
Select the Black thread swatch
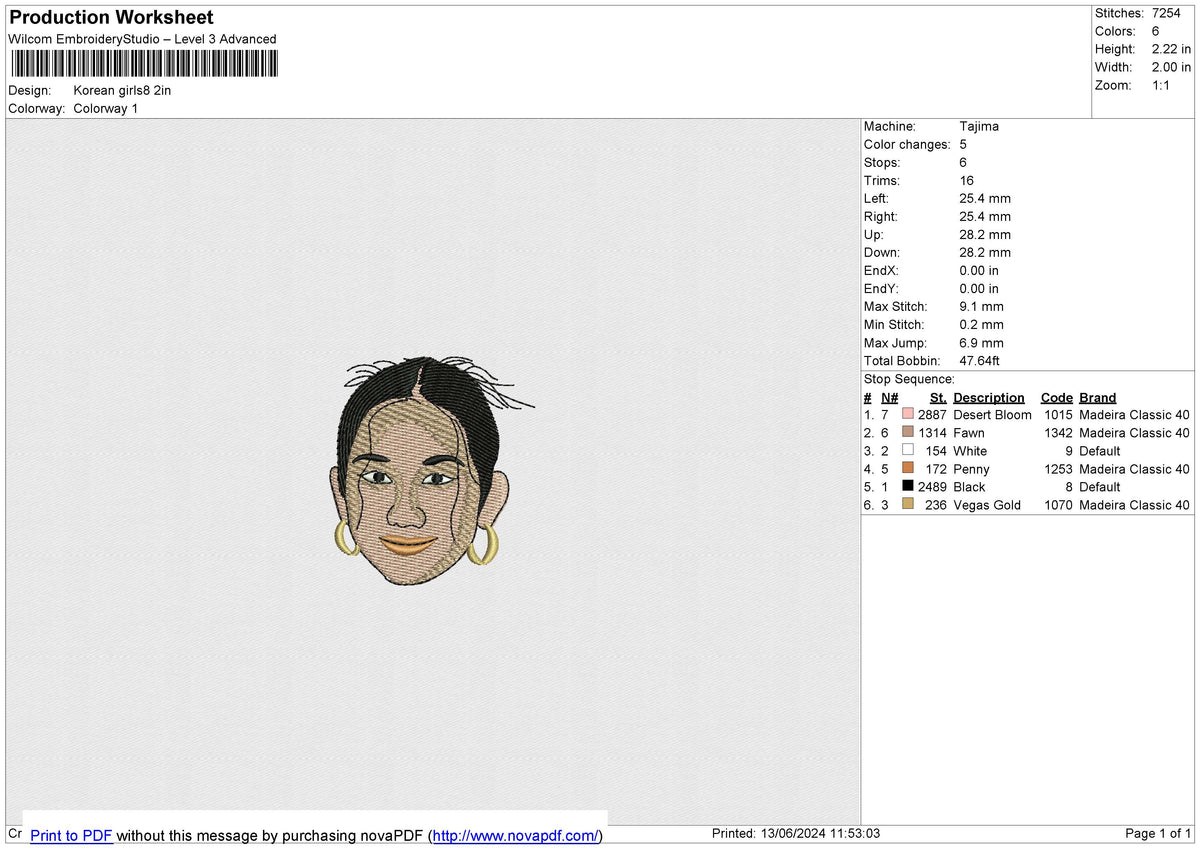pos(908,486)
